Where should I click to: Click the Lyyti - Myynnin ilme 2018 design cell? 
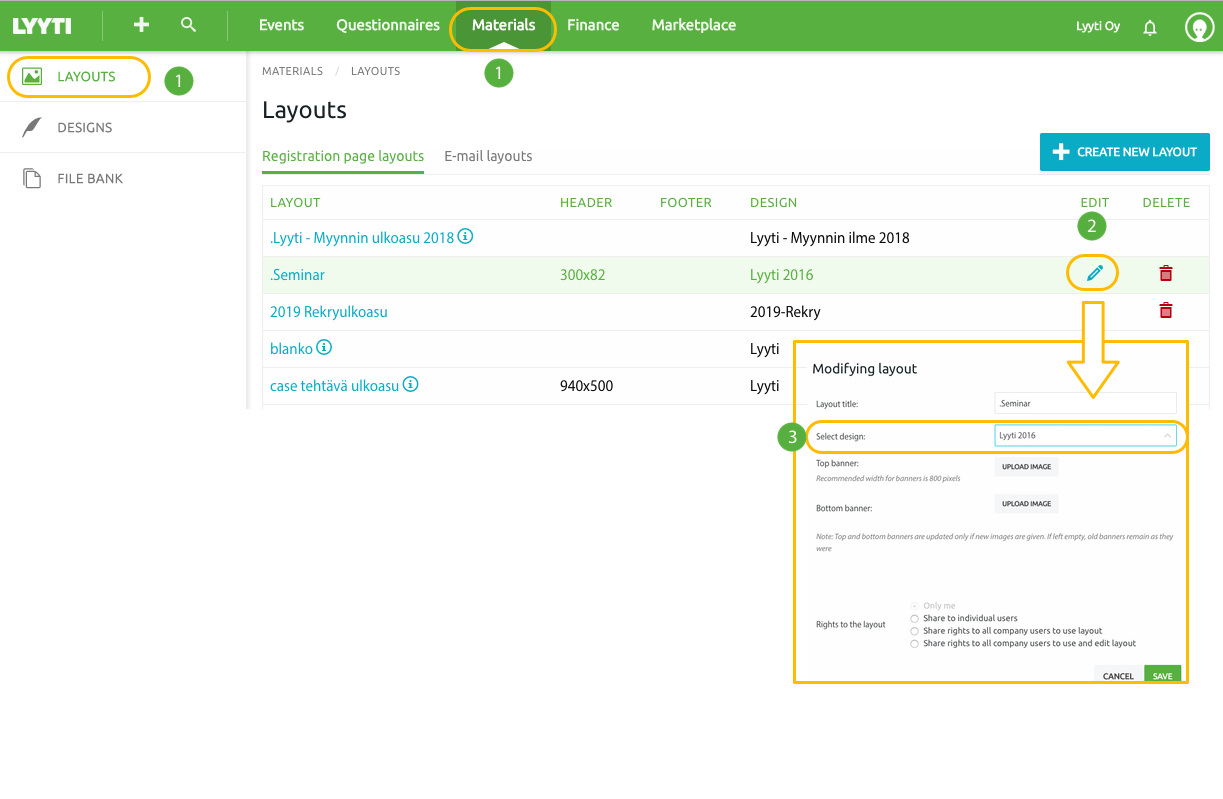830,238
